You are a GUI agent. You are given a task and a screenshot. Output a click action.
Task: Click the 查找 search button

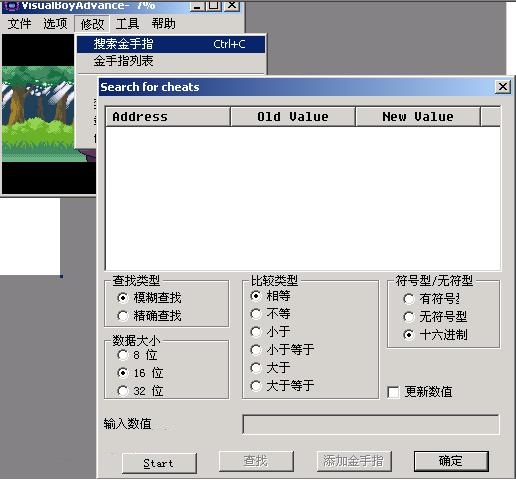(x=256, y=461)
